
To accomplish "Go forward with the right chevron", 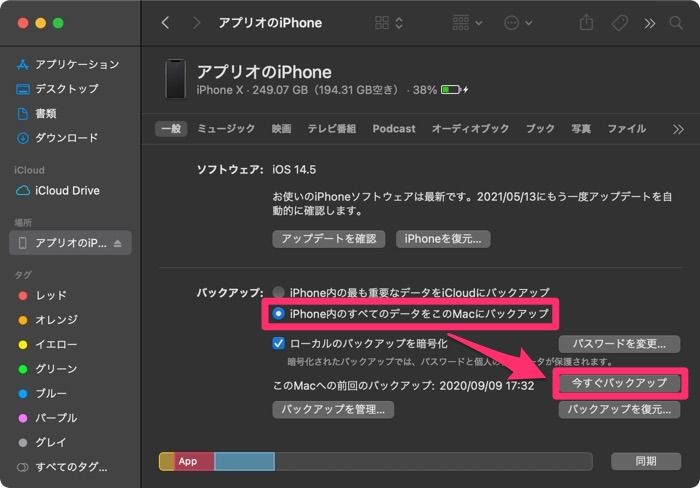I will pyautogui.click(x=196, y=23).
